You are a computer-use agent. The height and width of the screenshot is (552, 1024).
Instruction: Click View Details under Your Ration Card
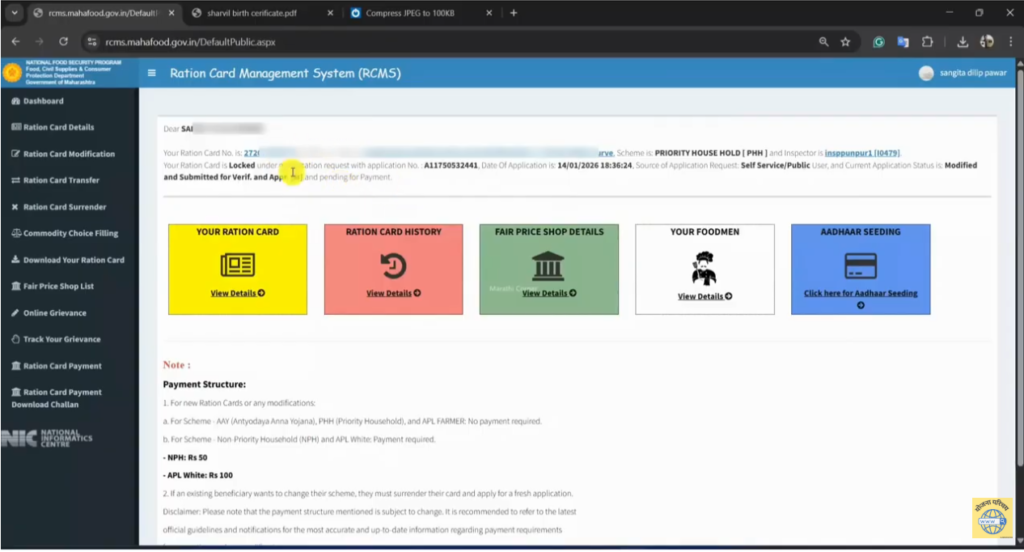tap(237, 294)
